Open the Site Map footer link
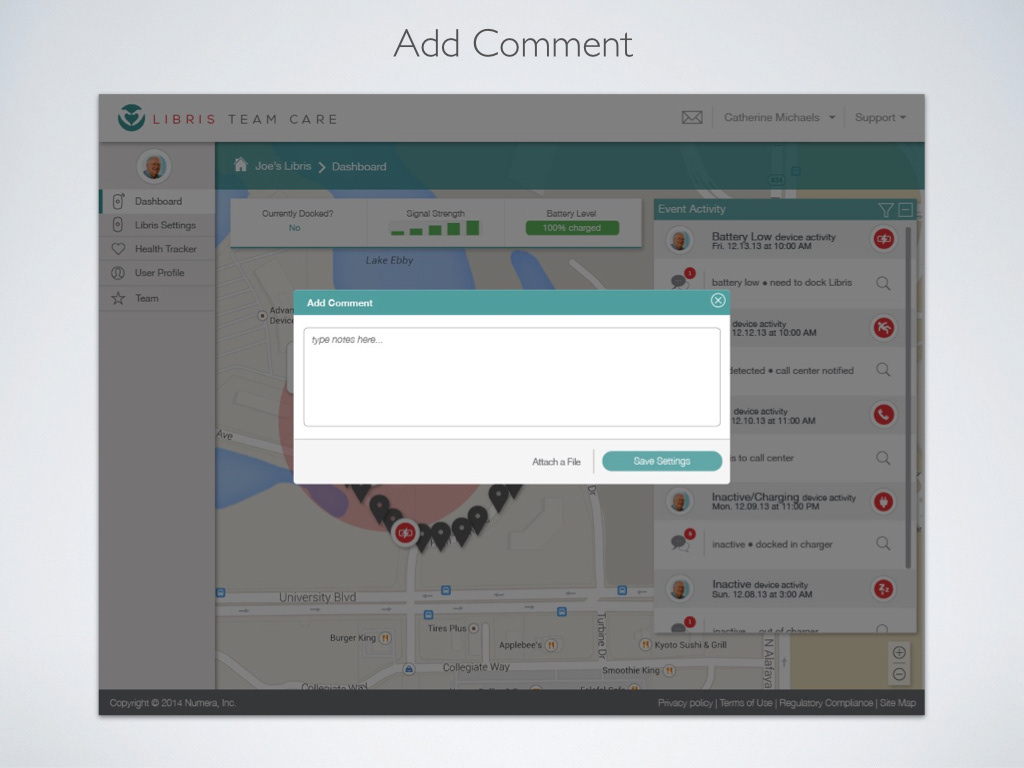 898,703
